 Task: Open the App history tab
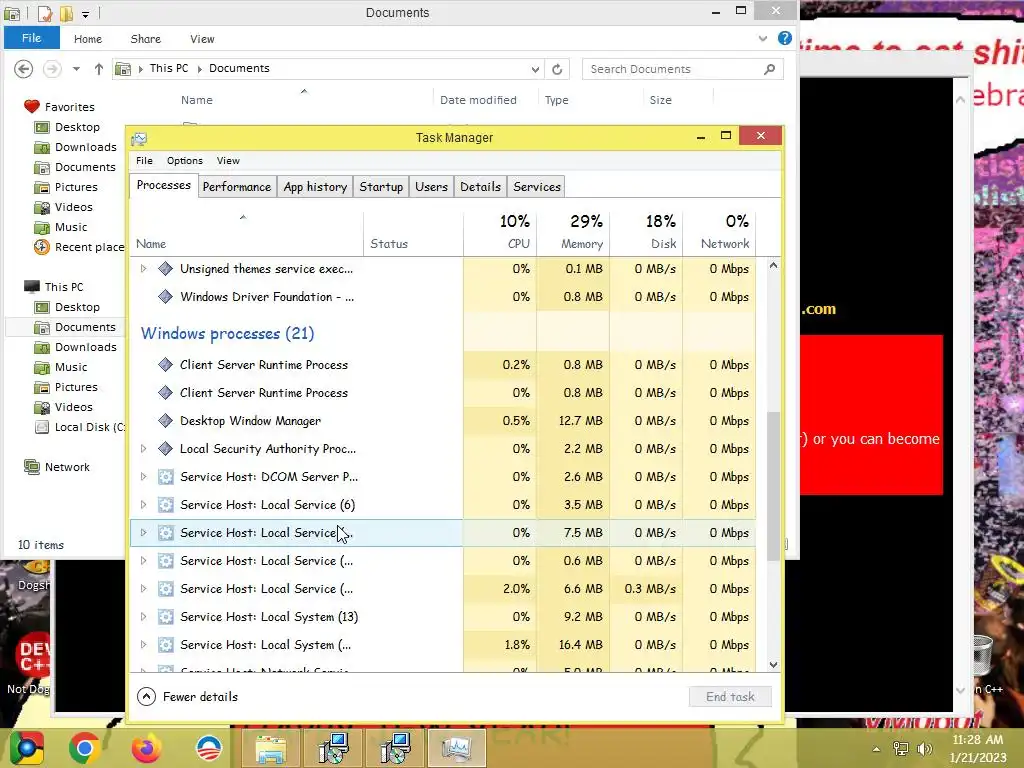315,187
